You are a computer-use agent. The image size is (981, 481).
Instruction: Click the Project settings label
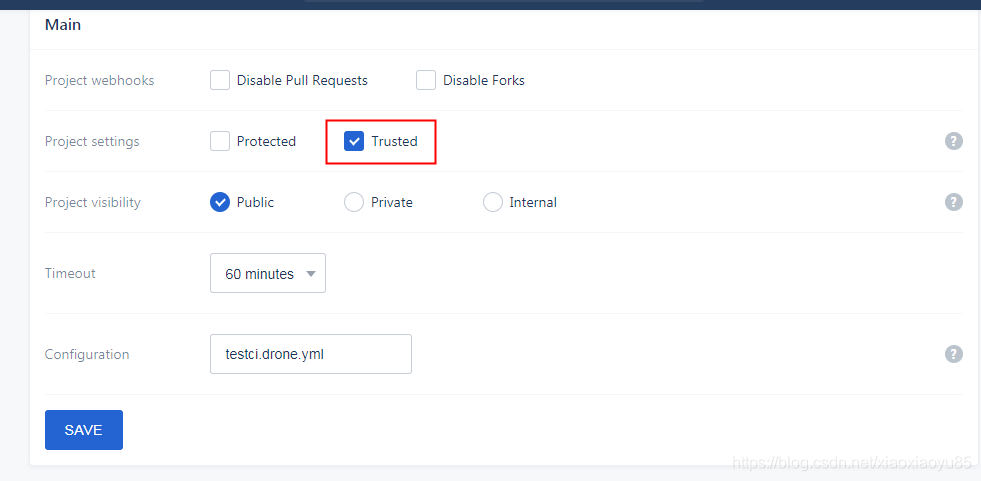pyautogui.click(x=92, y=141)
